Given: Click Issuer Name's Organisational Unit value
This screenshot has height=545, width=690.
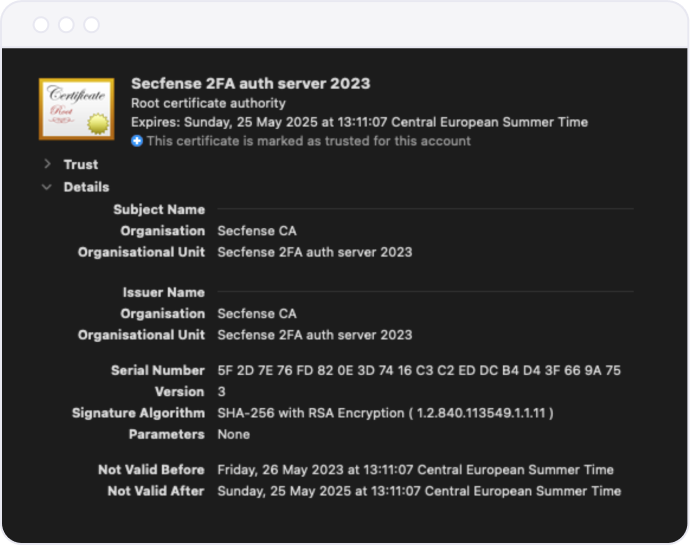Looking at the screenshot, I should [x=314, y=335].
